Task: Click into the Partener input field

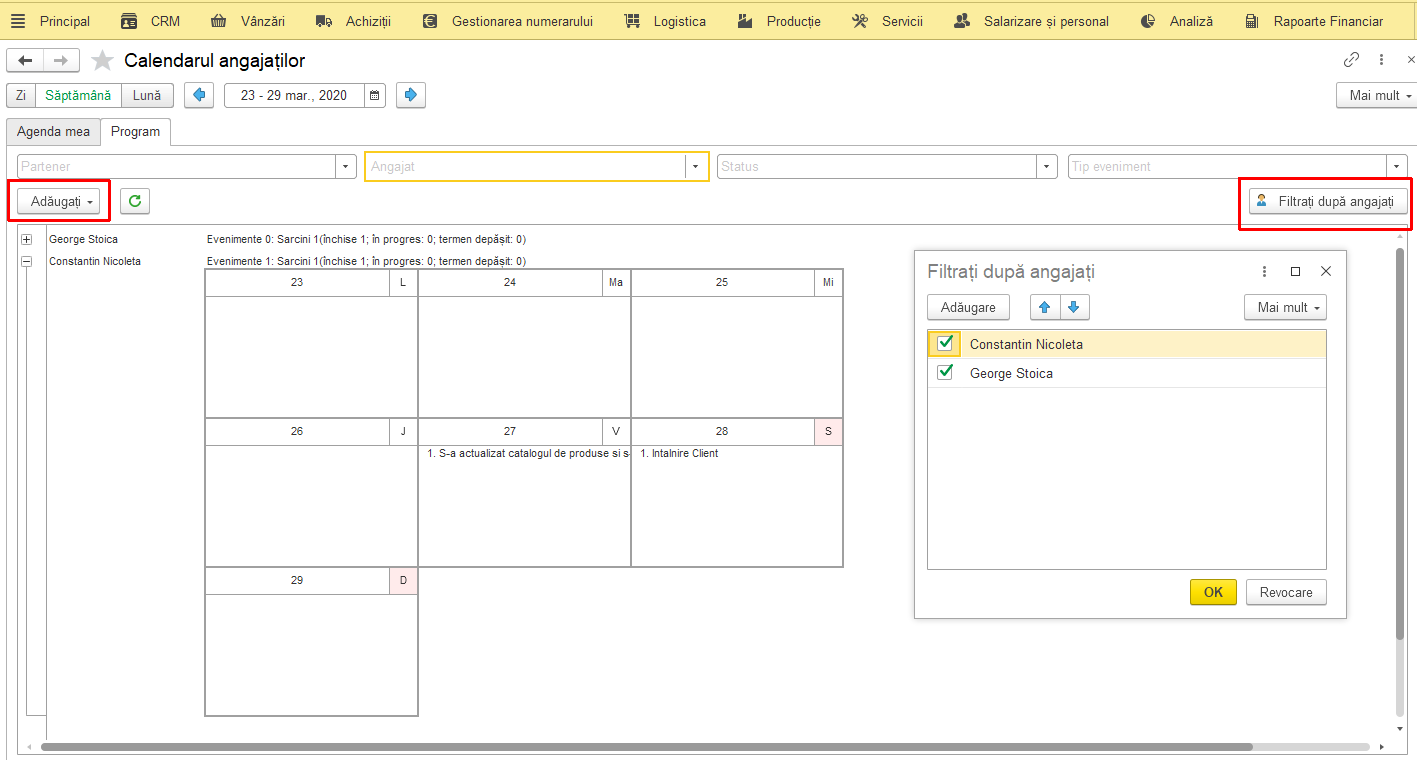Action: coord(176,166)
